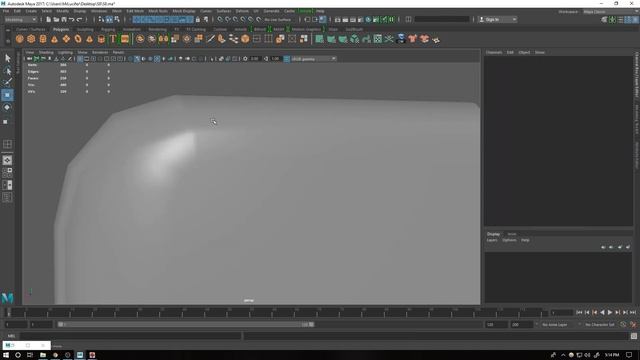This screenshot has height=360, width=640.
Task: Open the Edit Mesh menu
Action: pyautogui.click(x=135, y=11)
